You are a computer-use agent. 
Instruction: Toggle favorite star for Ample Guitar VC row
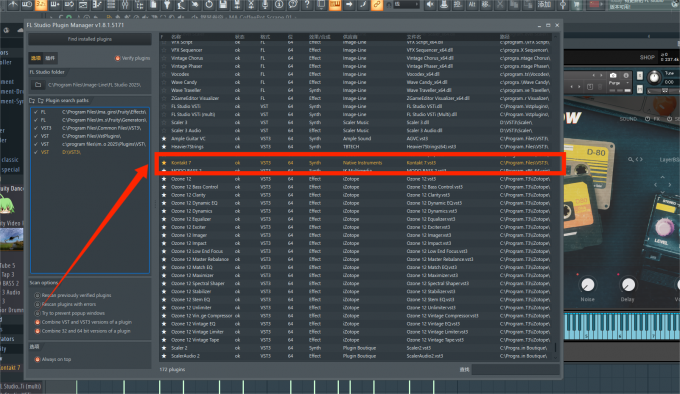click(x=164, y=139)
